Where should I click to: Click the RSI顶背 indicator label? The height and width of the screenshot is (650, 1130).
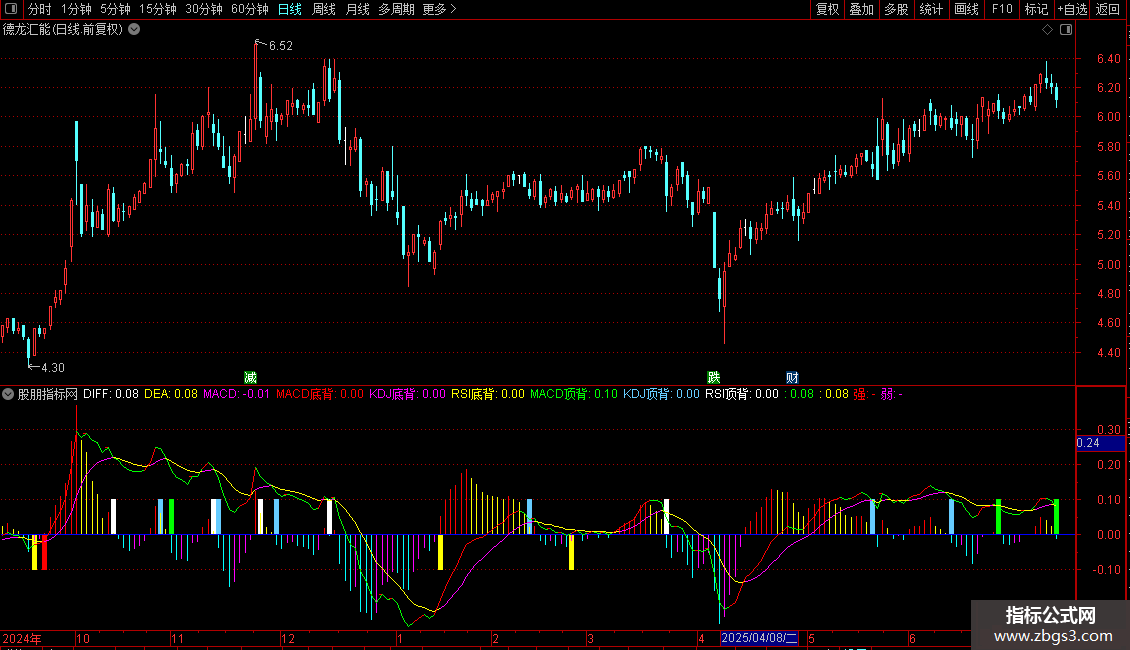(x=742, y=394)
